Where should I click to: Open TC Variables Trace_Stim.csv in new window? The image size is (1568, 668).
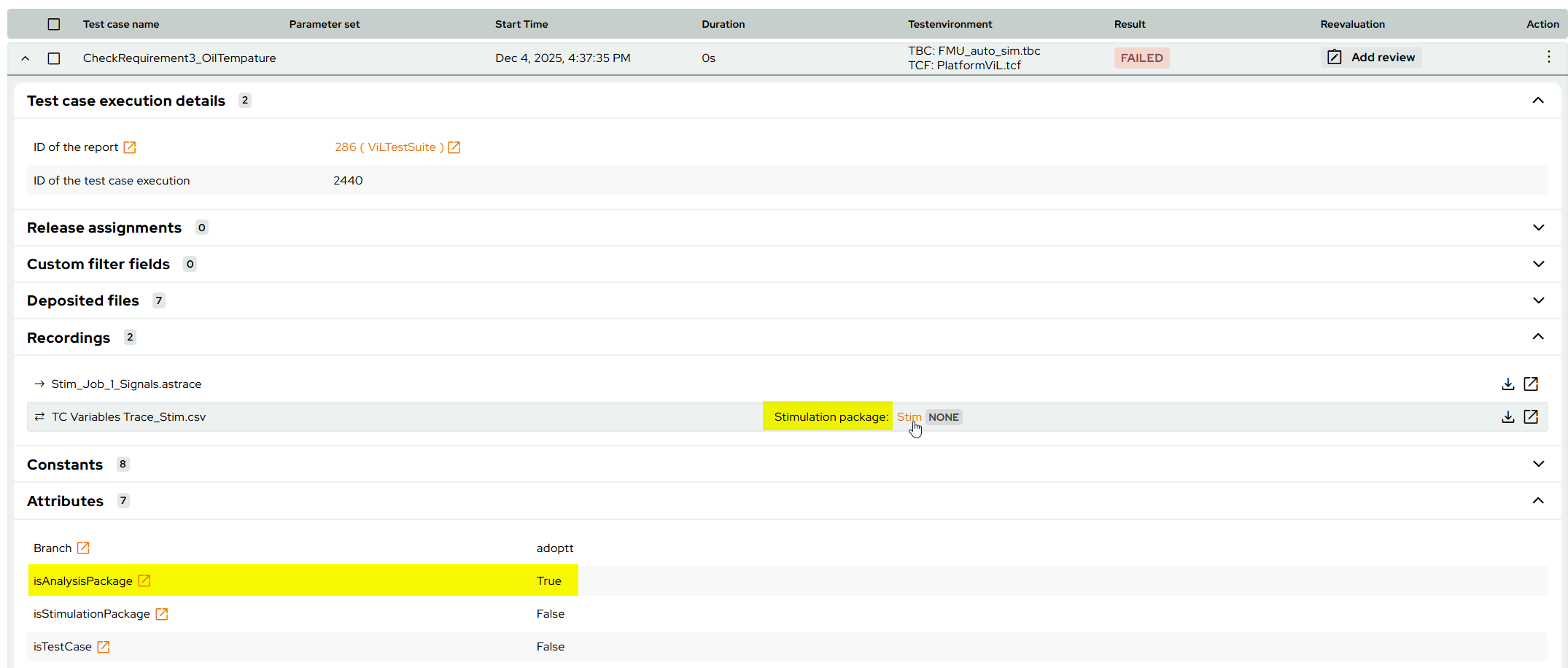coord(1531,417)
